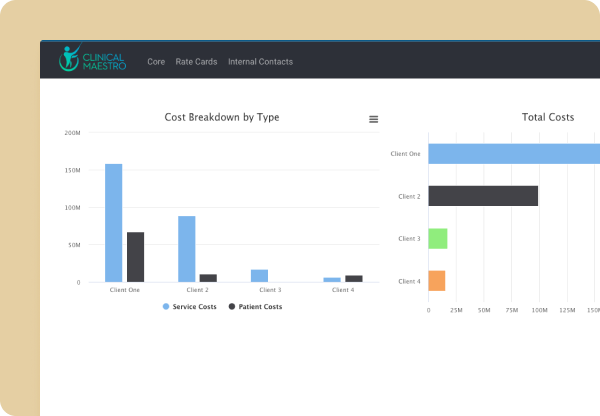Open the Core menu item

coord(156,62)
